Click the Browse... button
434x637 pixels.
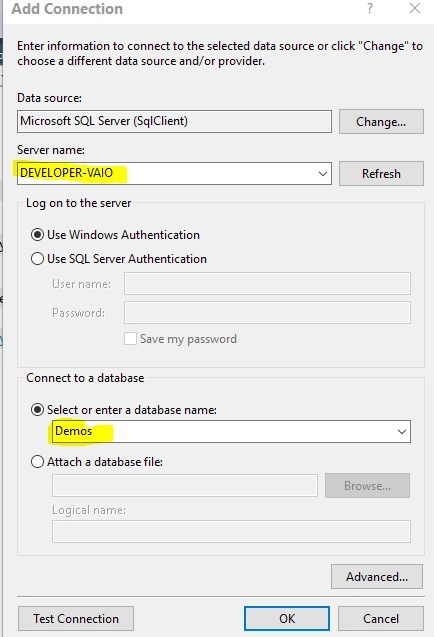[x=367, y=485]
